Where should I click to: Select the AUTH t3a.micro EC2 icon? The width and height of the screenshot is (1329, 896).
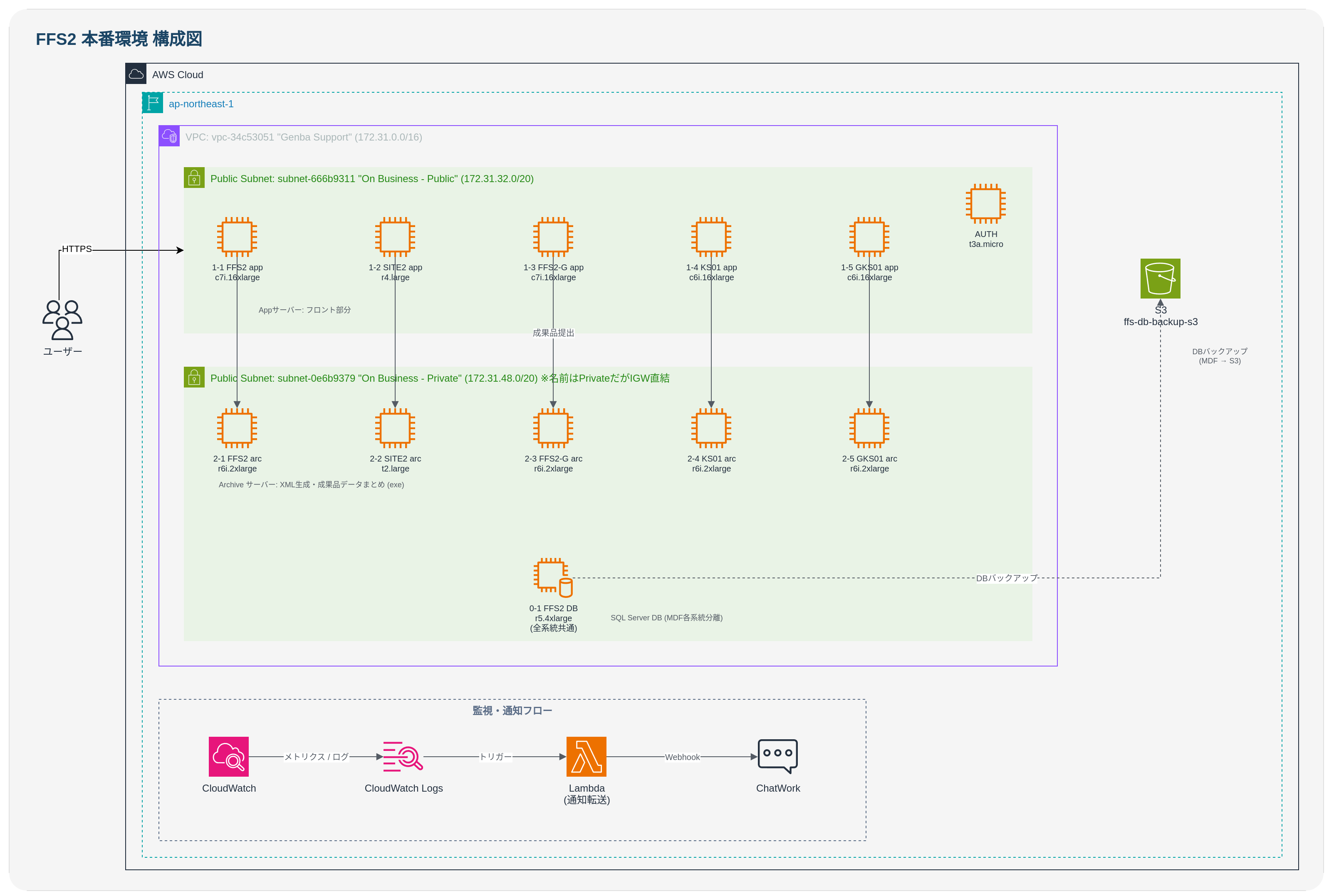click(985, 203)
